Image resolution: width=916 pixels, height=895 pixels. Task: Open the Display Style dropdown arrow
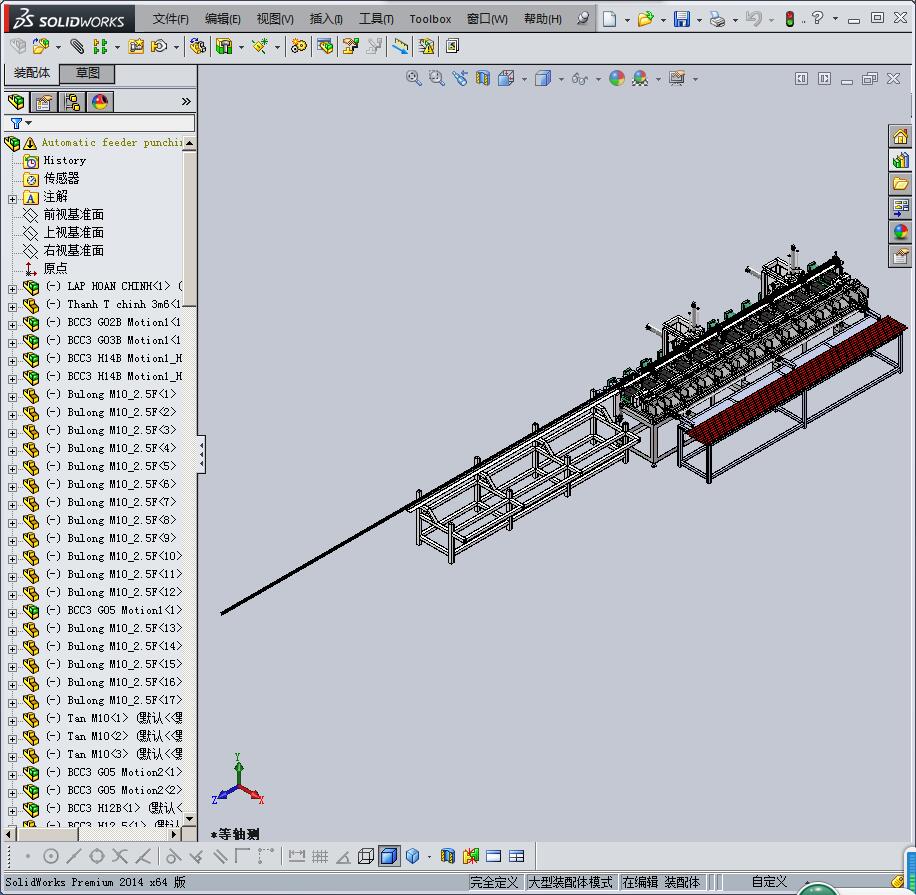click(x=561, y=79)
